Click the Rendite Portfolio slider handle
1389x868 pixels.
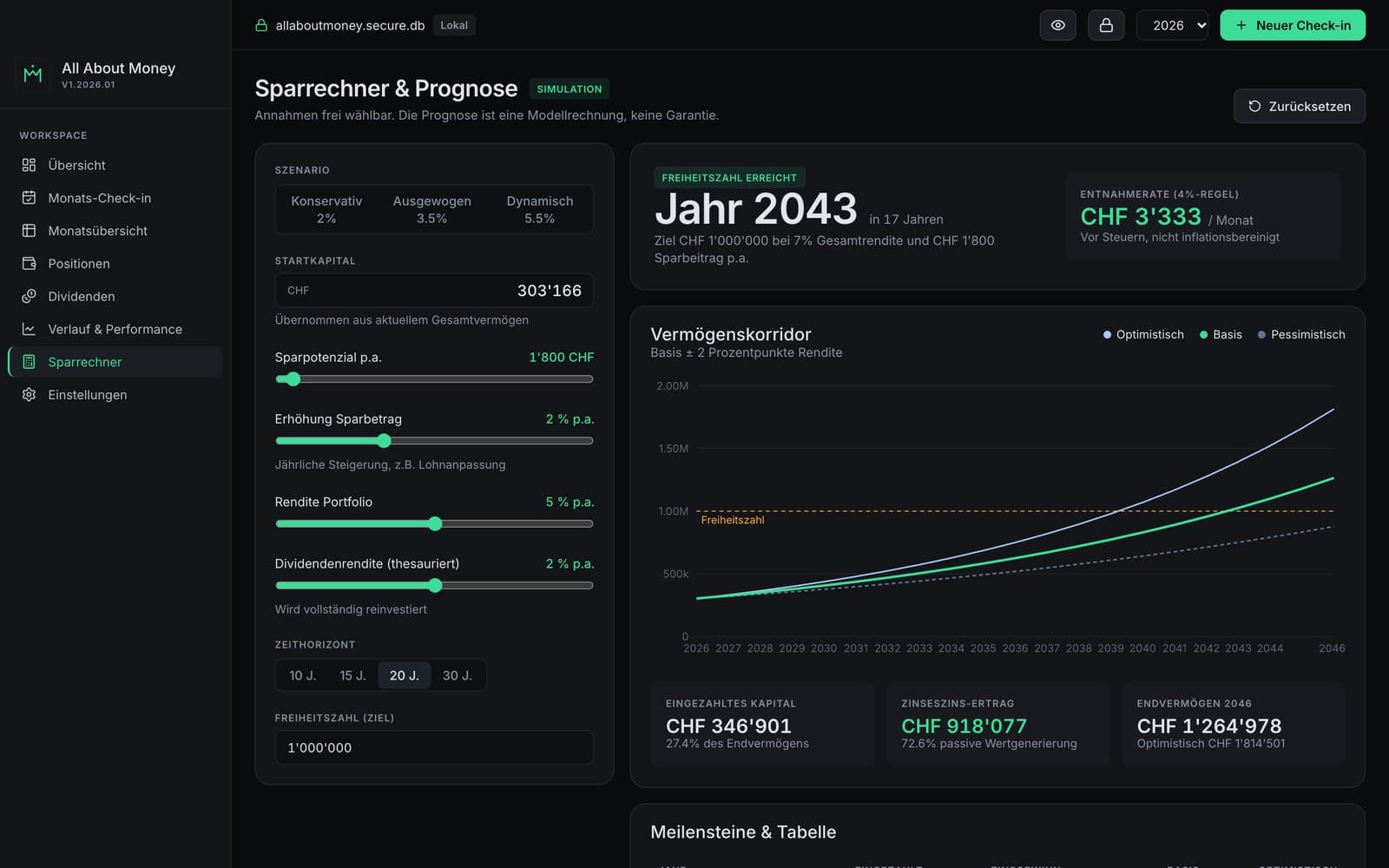[x=435, y=524]
